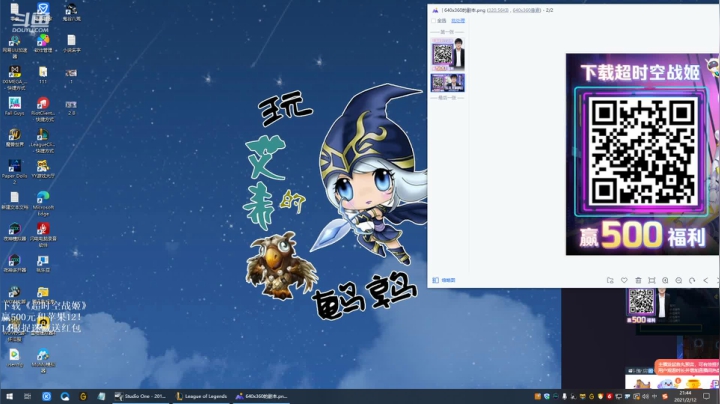Viewport: 720px width, 404px height.
Task: Open the new text document file icon
Action: pyautogui.click(x=14, y=200)
